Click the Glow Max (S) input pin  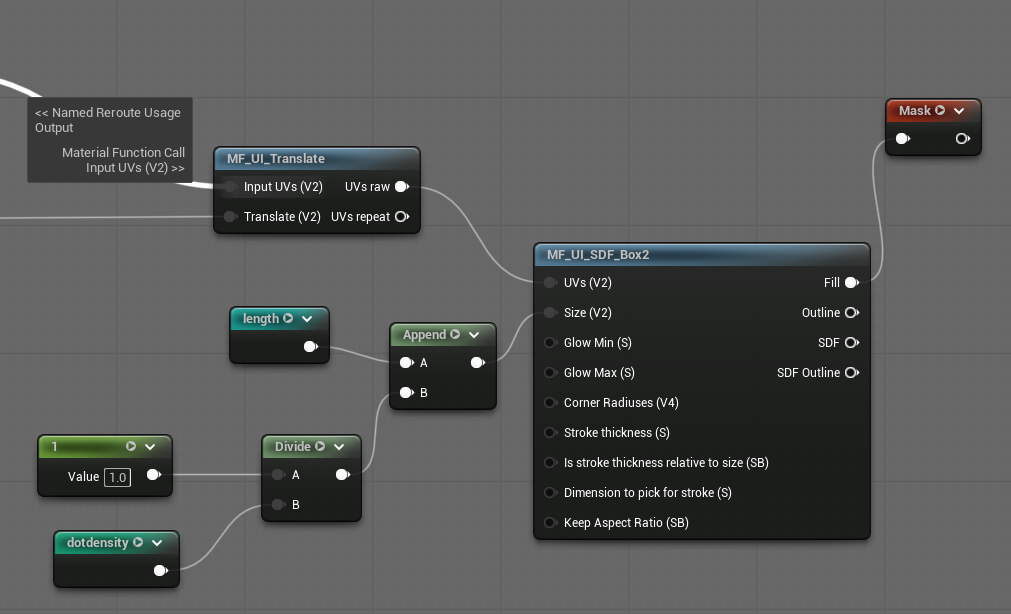pos(550,373)
